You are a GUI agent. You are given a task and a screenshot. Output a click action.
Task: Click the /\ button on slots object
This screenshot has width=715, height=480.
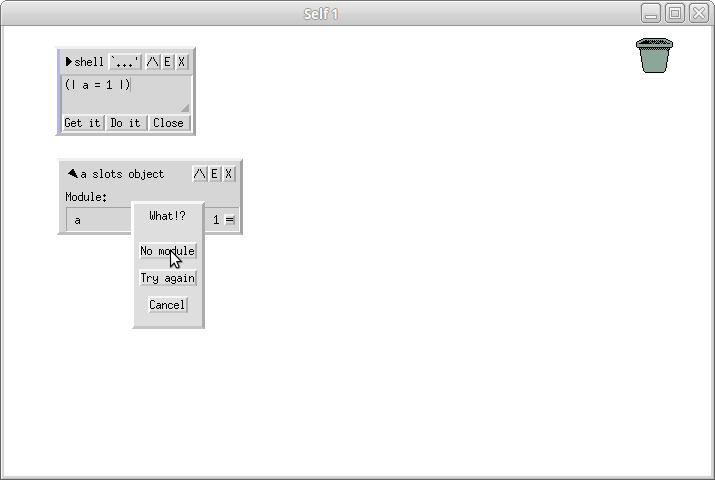coord(200,174)
